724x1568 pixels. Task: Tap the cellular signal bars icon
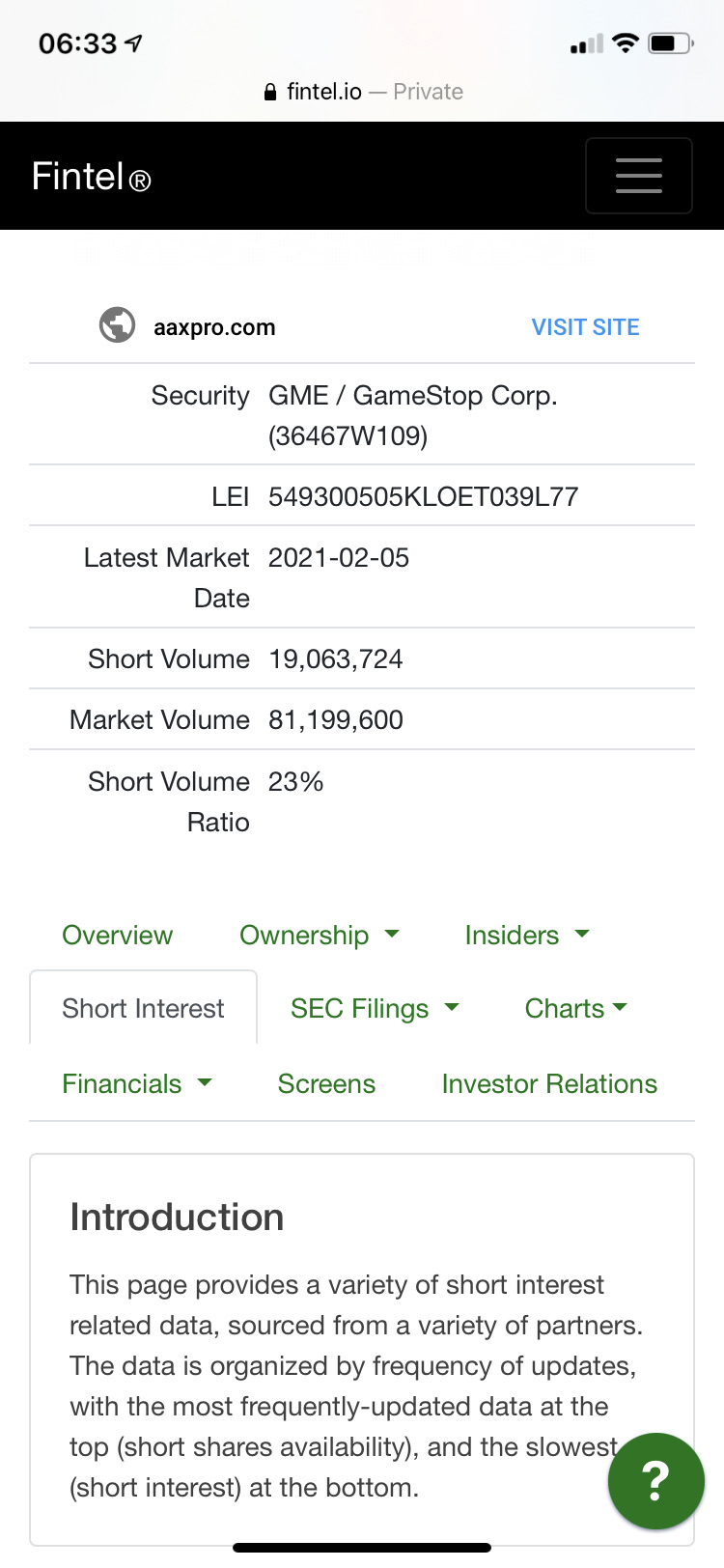586,43
